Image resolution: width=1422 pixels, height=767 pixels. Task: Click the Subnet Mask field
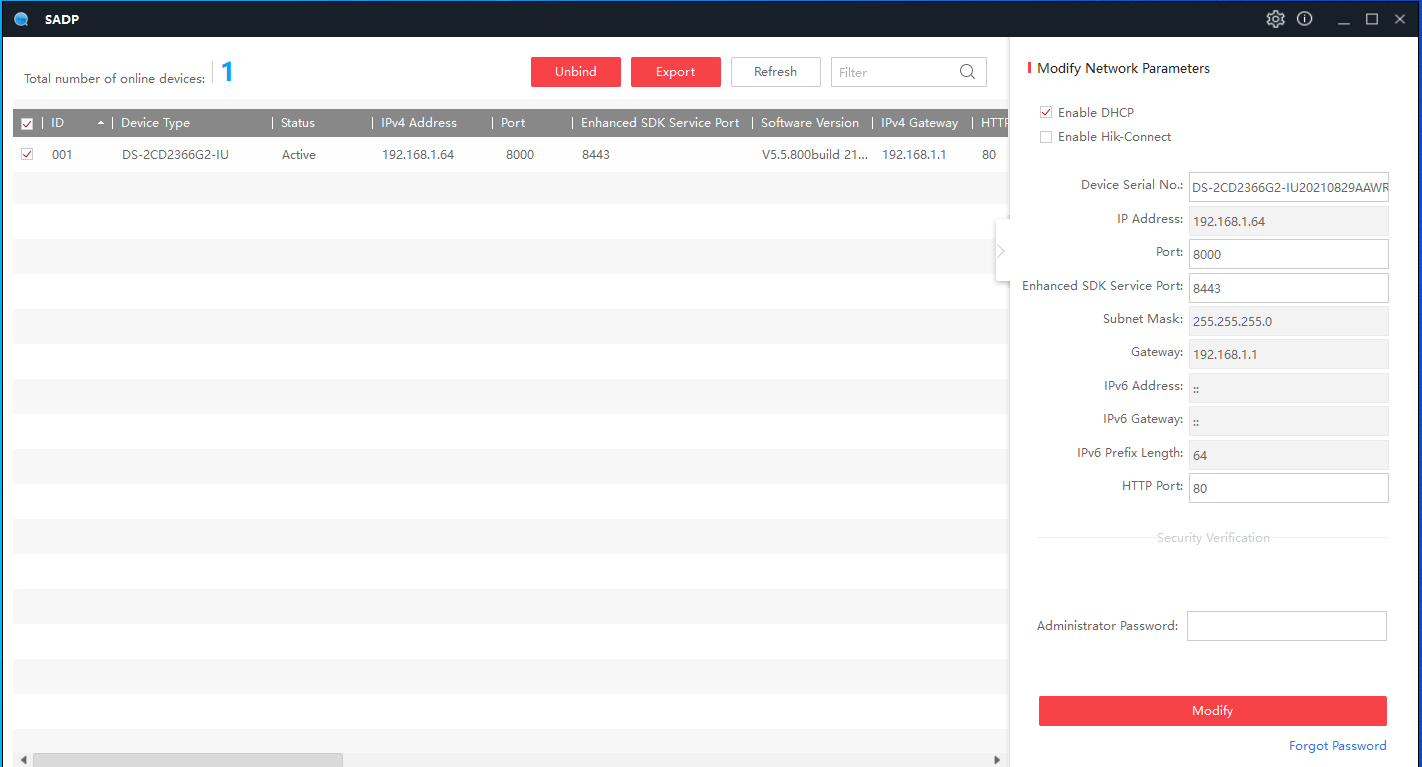(x=1289, y=321)
